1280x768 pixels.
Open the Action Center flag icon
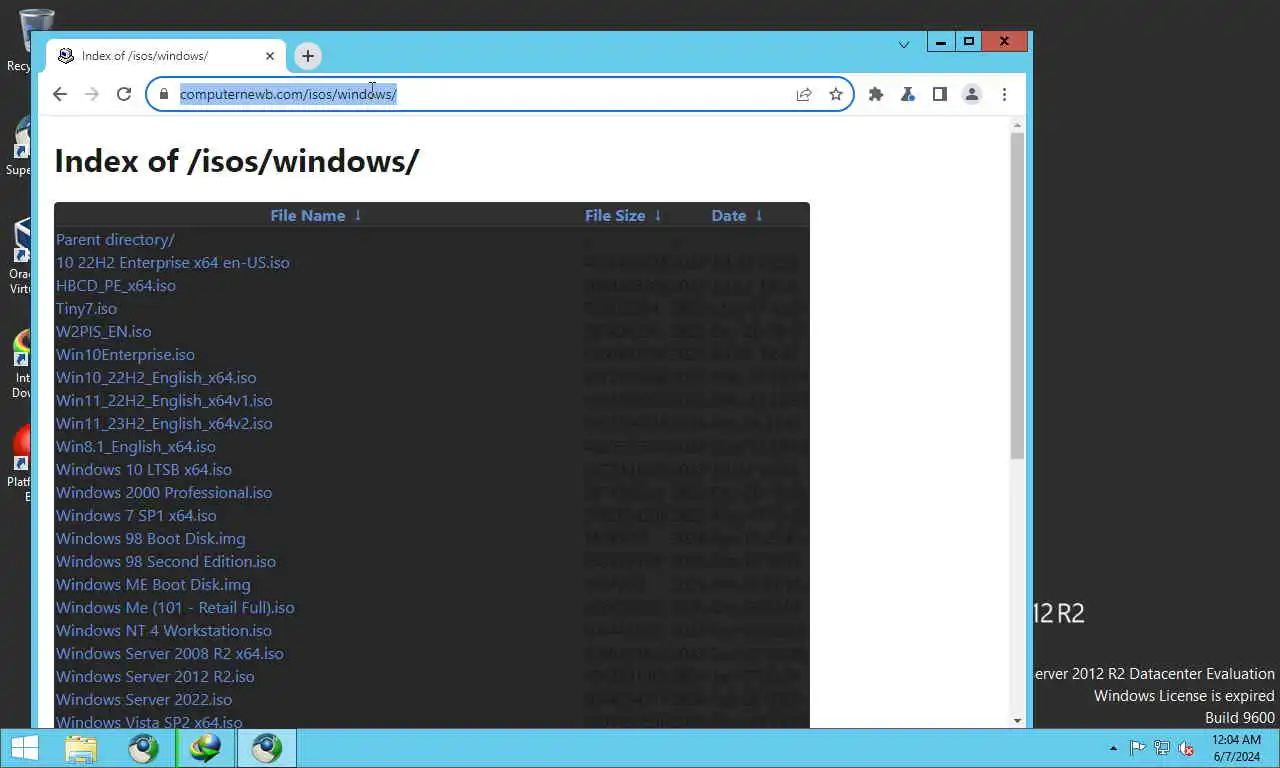point(1138,748)
